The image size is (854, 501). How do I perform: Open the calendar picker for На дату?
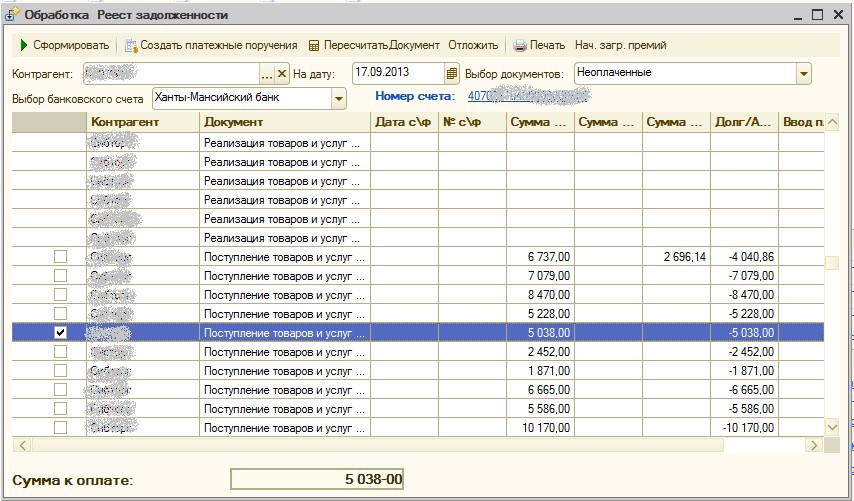(x=452, y=74)
